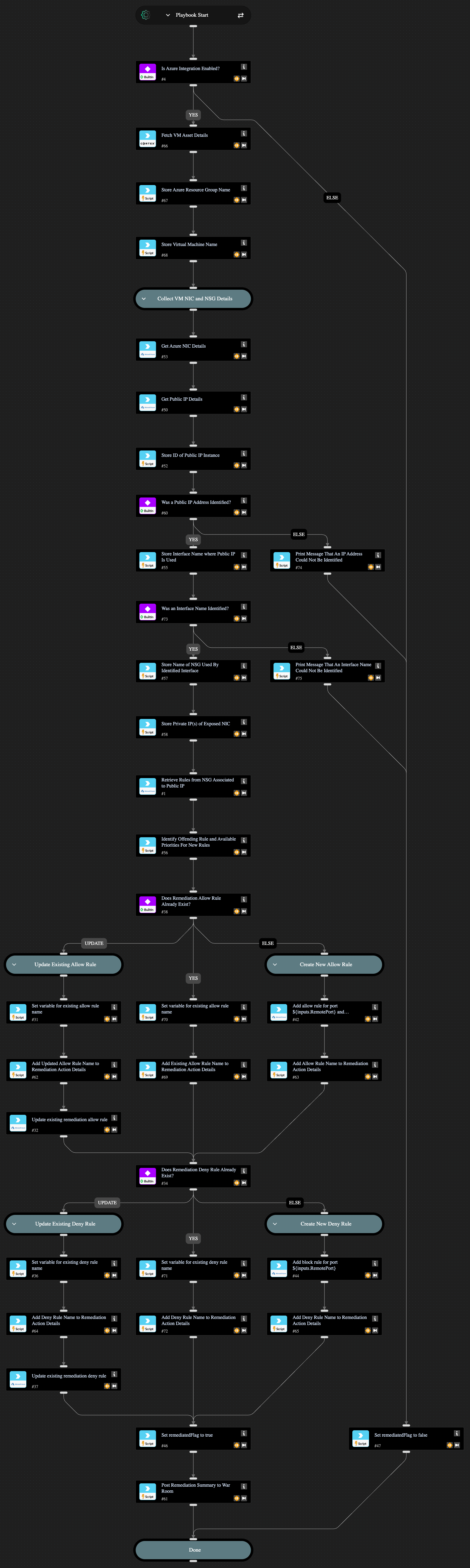
Task: Select Does Remediation Deny Rule Already Exist? task
Action: click(x=193, y=1176)
